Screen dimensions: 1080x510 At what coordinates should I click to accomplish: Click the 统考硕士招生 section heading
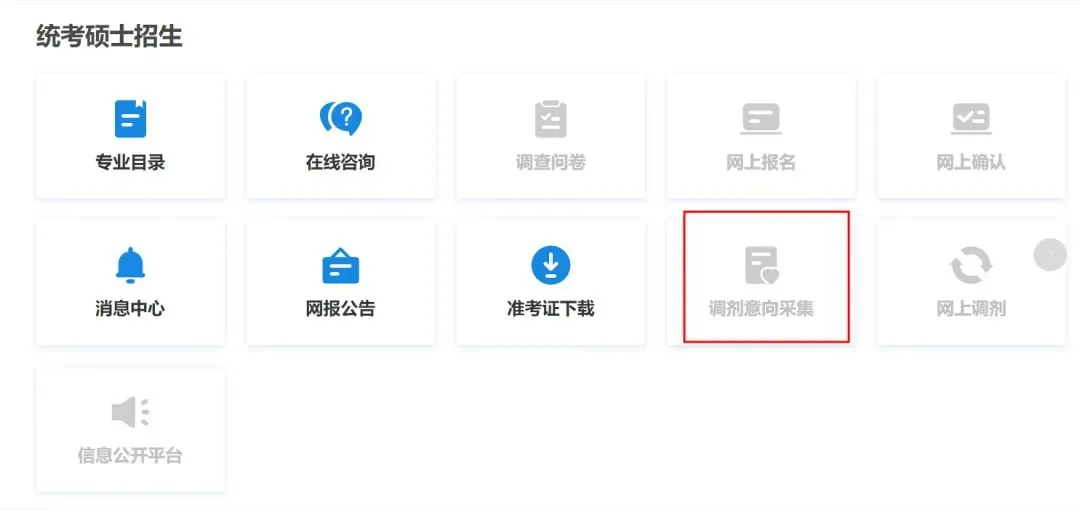(x=109, y=37)
